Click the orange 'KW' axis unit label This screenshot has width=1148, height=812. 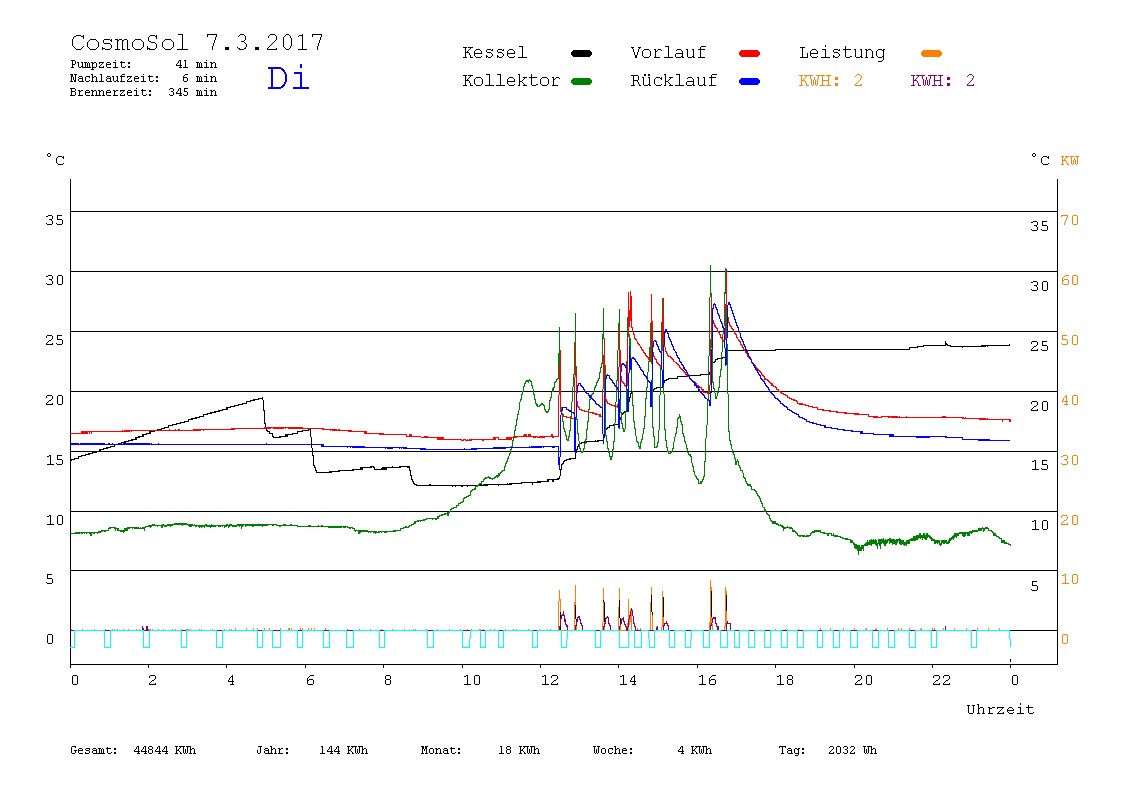coord(1070,160)
